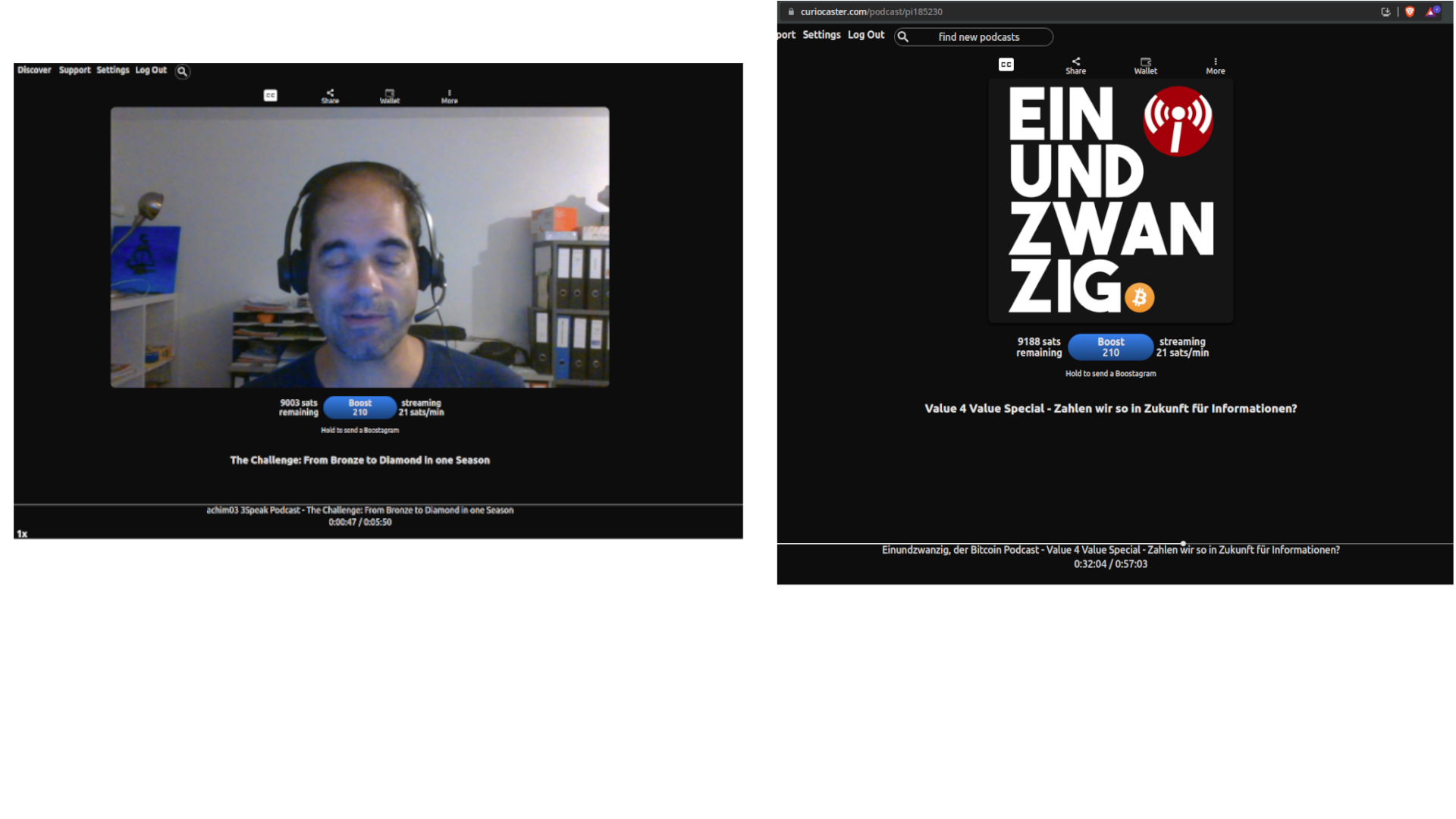
Task: Open the Wallet in the left window
Action: [x=390, y=96]
